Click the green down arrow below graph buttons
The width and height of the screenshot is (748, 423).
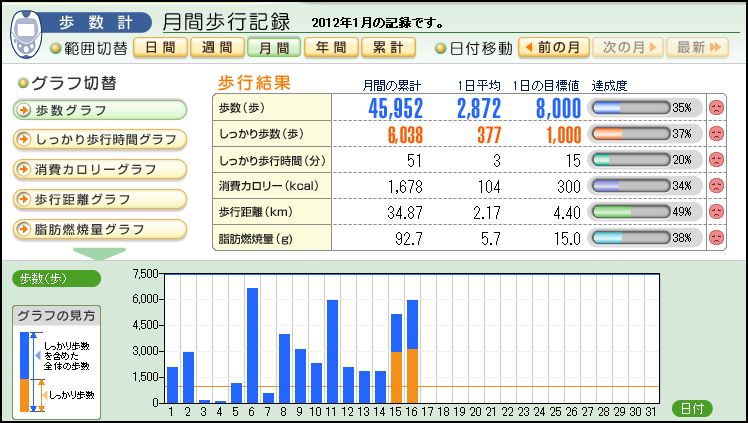[x=99, y=253]
